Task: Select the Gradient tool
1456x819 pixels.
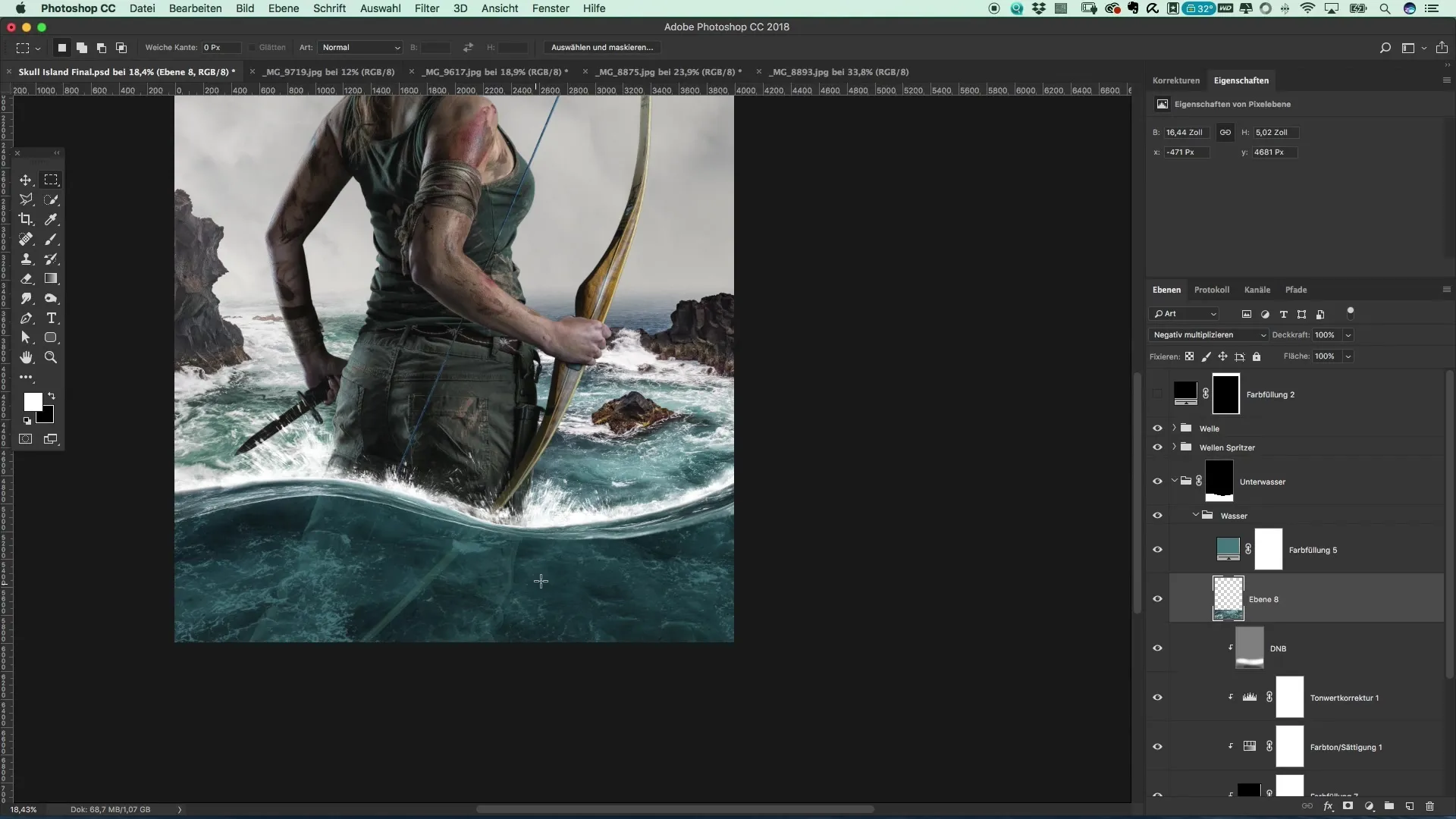Action: (51, 278)
